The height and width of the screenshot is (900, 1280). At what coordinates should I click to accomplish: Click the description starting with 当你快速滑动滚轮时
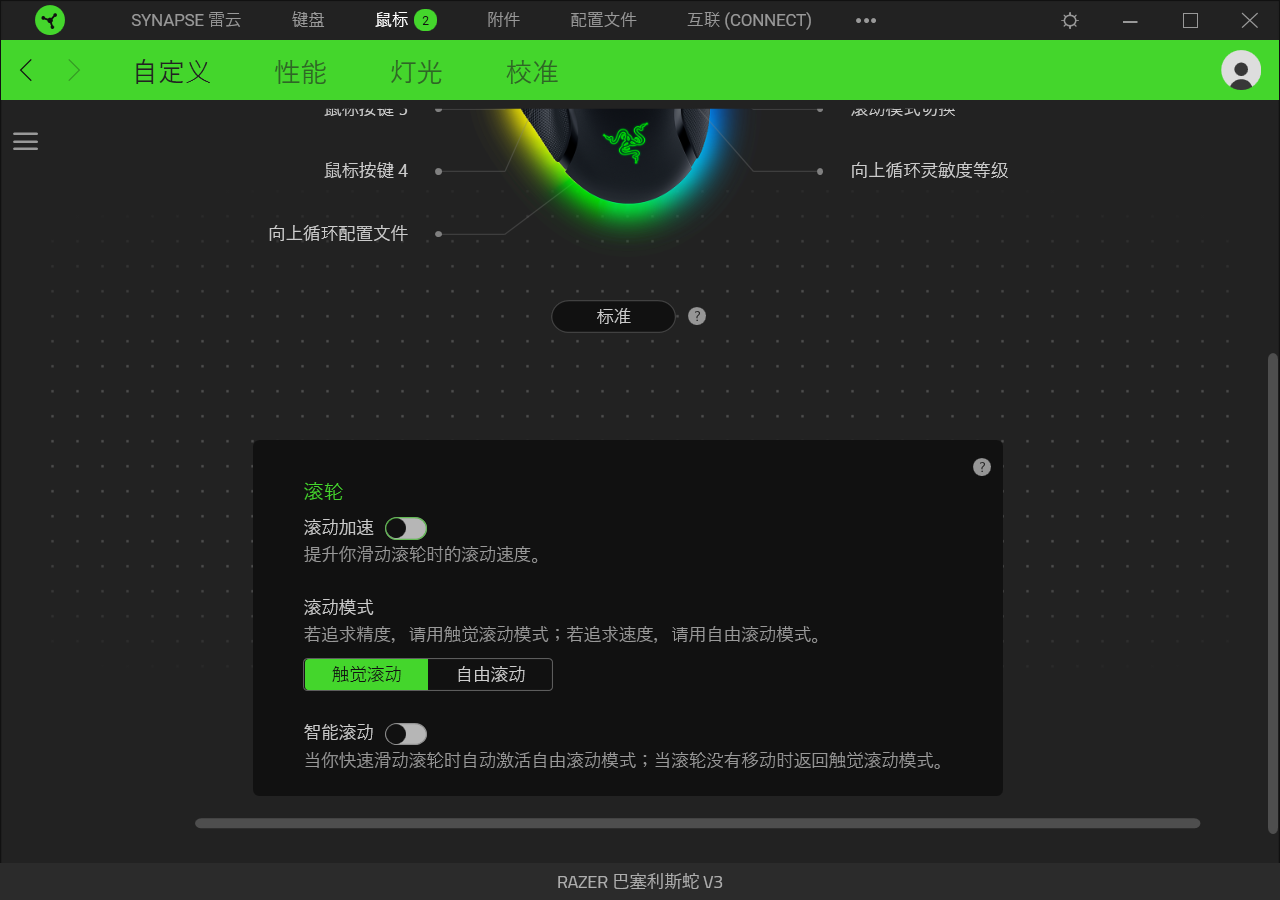624,761
